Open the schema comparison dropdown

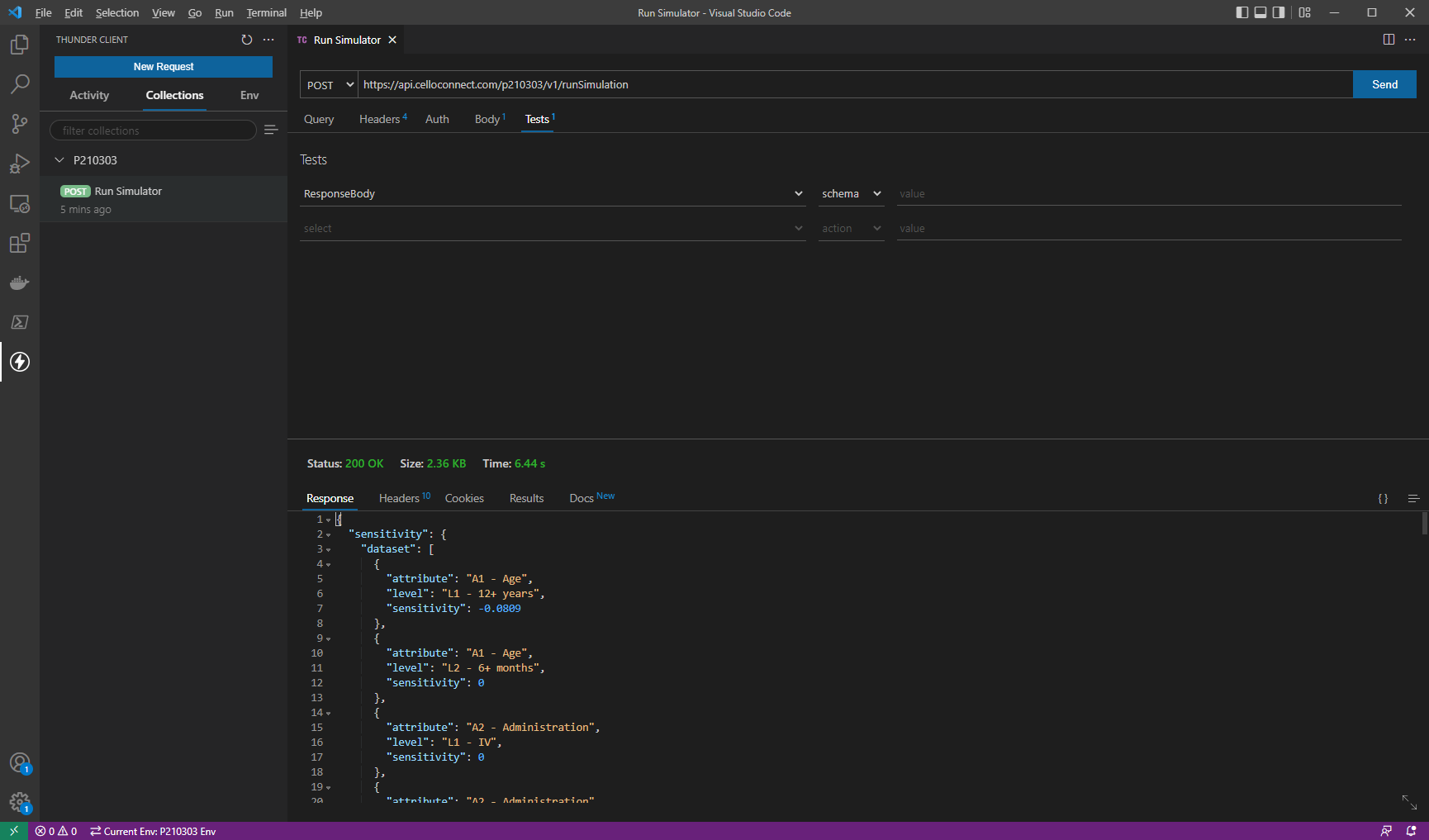(850, 193)
